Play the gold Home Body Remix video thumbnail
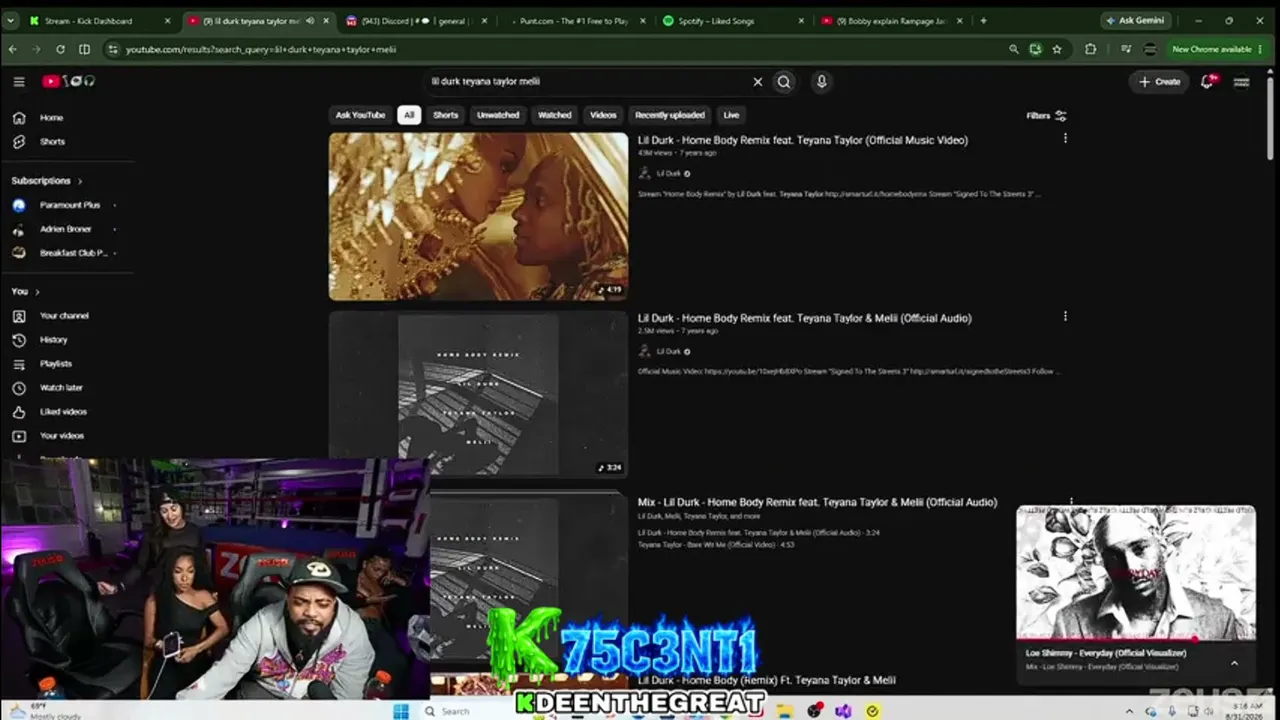This screenshot has width=1280, height=720. click(x=479, y=216)
